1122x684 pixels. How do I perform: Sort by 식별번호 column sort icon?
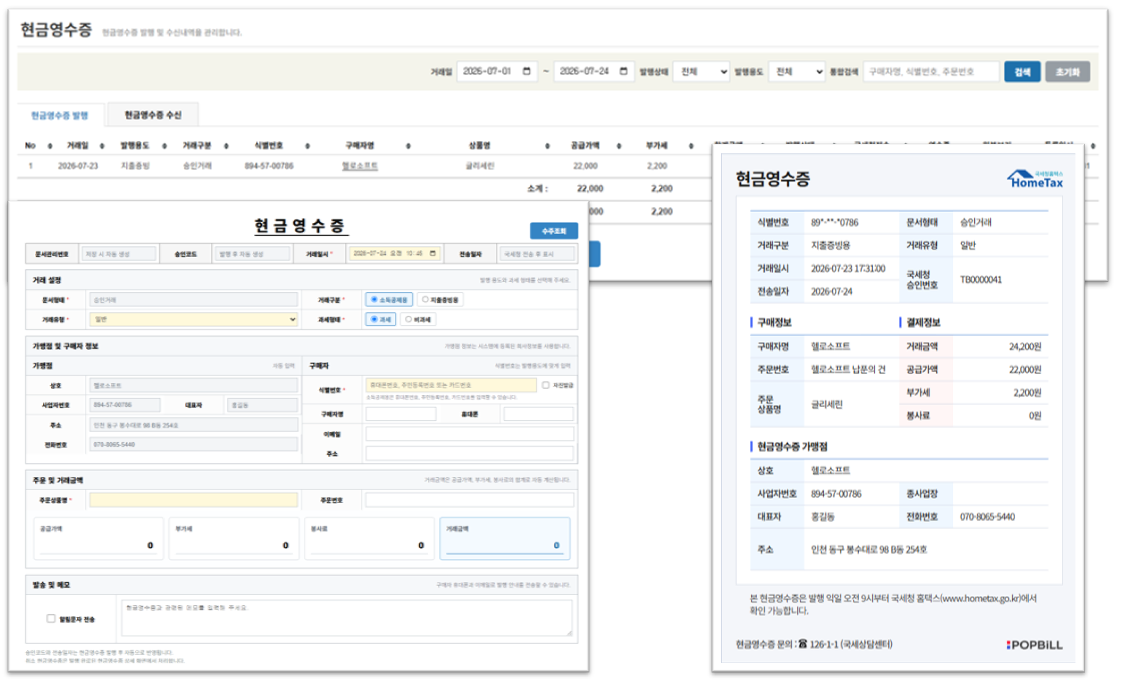coord(308,146)
